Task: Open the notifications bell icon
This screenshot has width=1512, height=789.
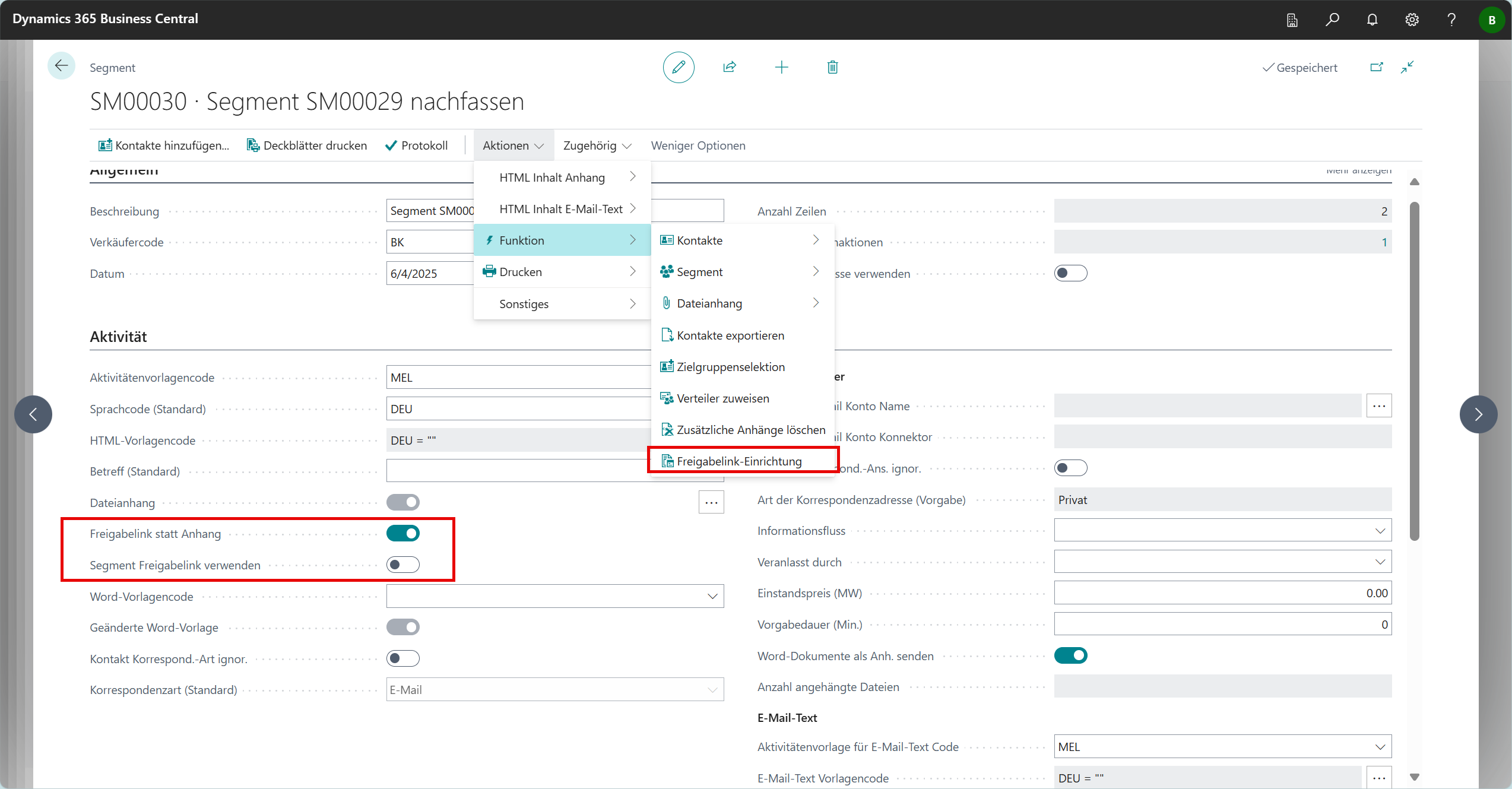Action: tap(1372, 20)
